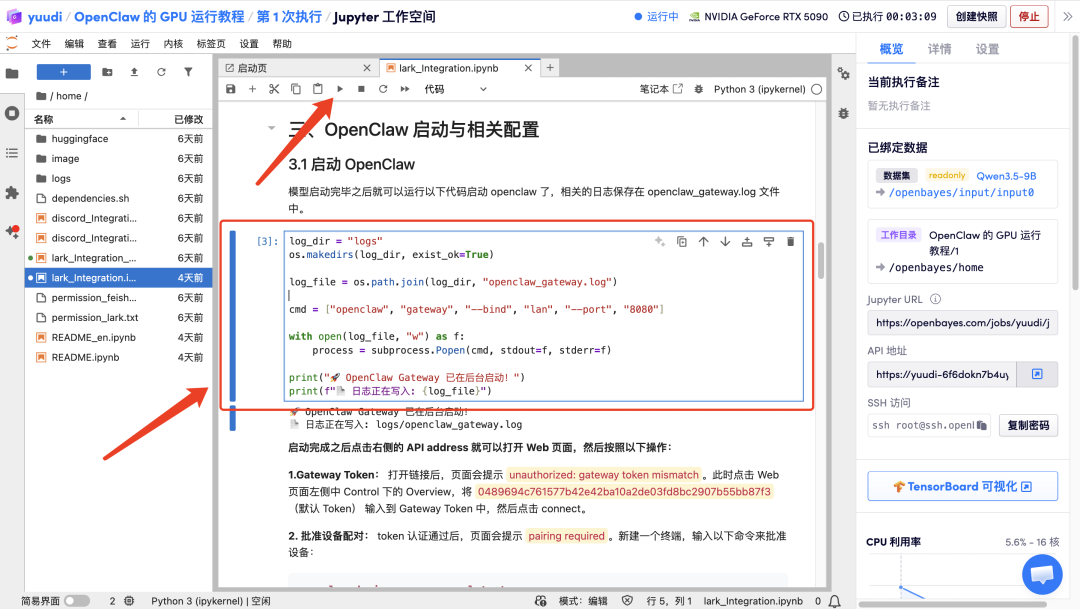
Task: Open the property inspector gears icon
Action: point(843,73)
